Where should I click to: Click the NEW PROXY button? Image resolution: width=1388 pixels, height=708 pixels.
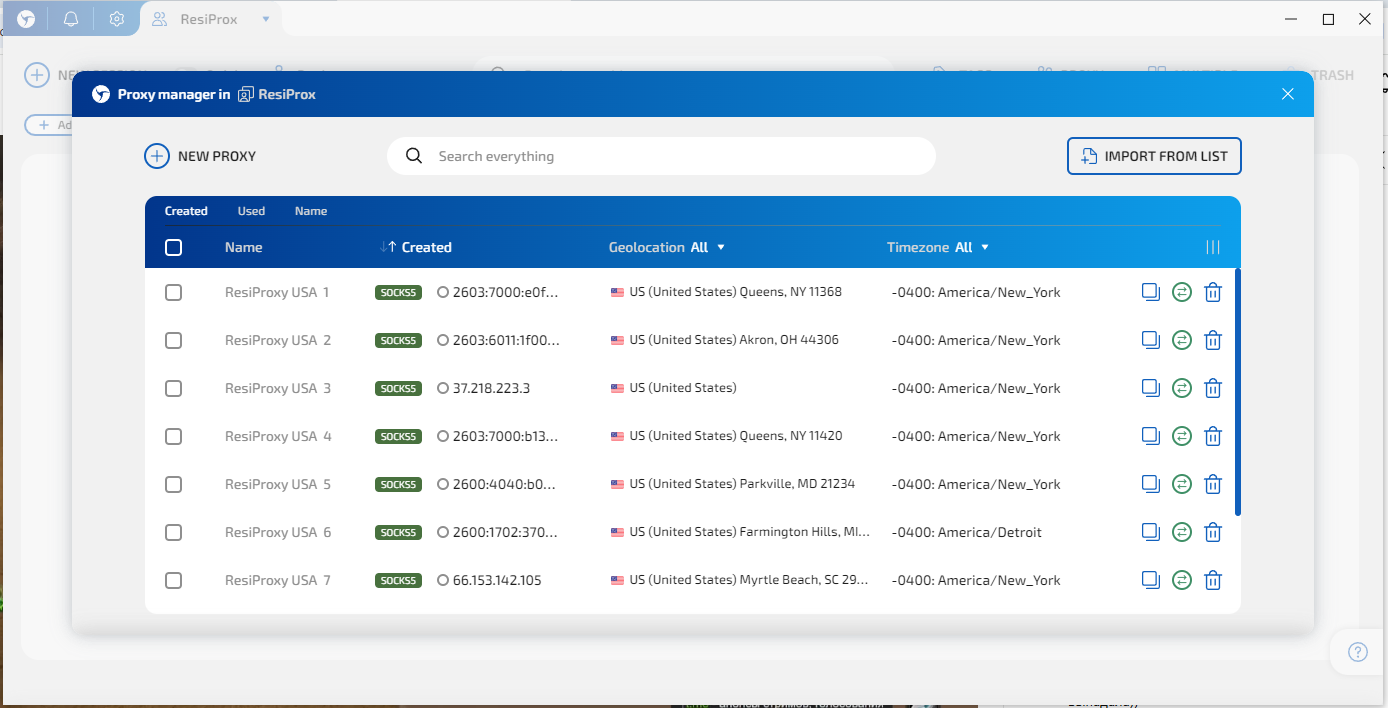(201, 156)
